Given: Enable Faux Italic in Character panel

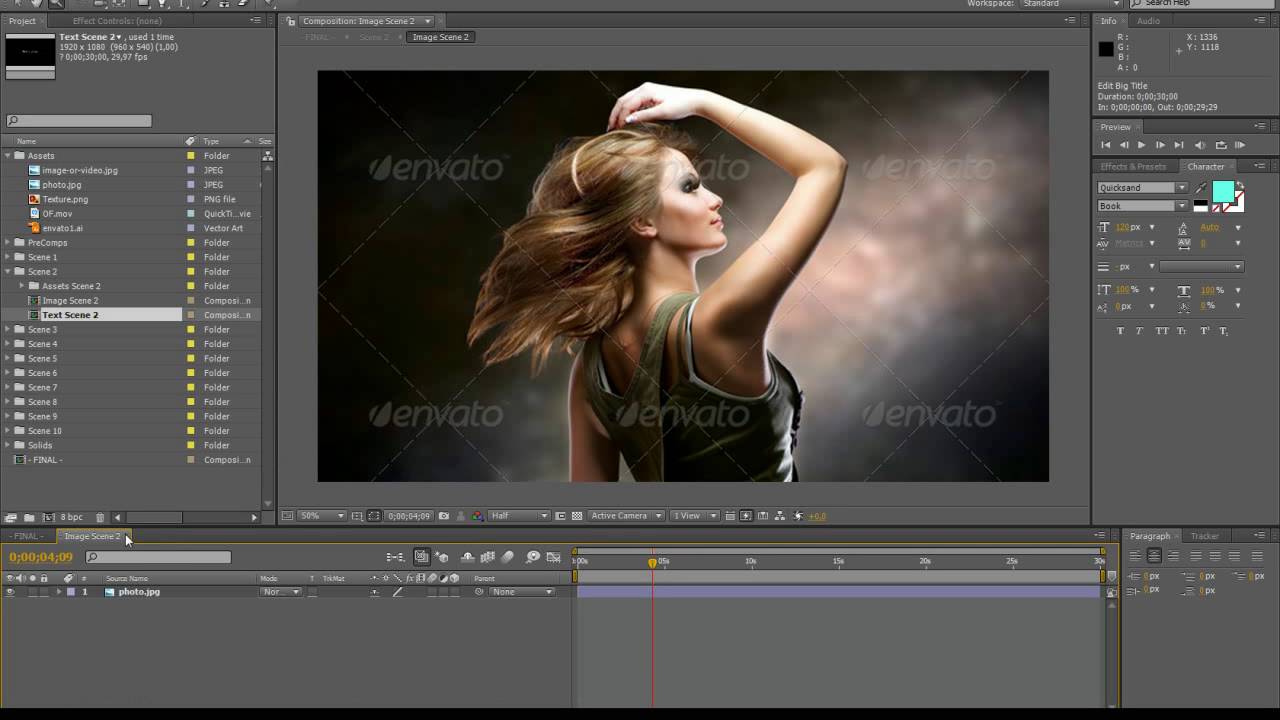Looking at the screenshot, I should click(x=1140, y=331).
